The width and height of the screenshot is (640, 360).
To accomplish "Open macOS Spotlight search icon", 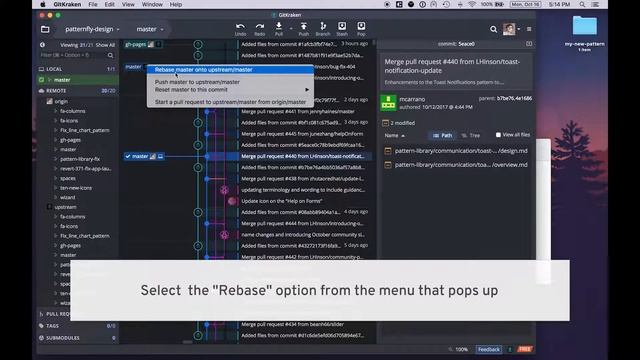I will click(582, 4).
